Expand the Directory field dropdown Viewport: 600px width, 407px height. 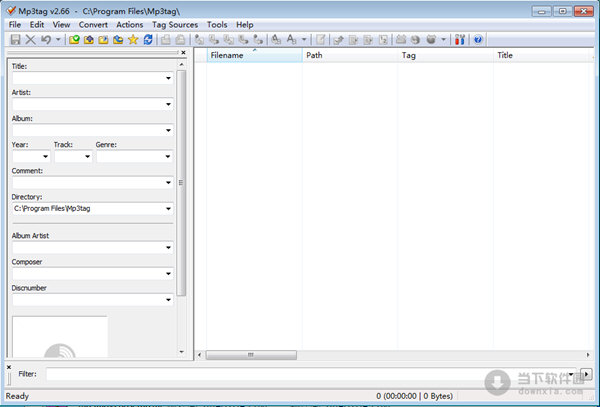tap(168, 209)
